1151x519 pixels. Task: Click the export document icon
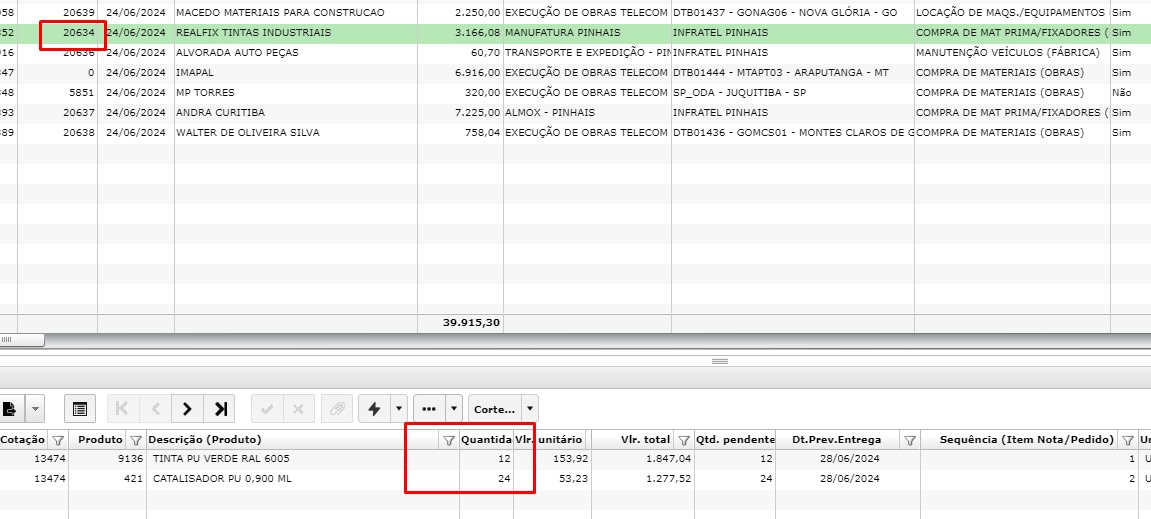(10, 408)
